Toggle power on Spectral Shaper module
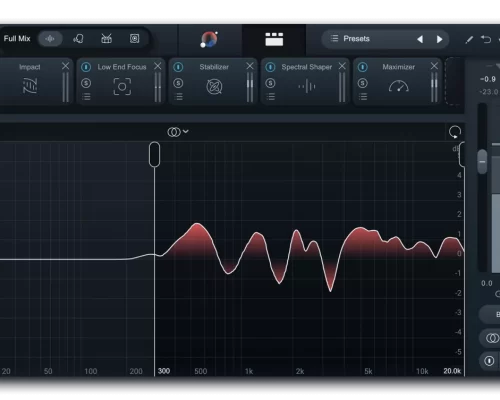 tap(270, 67)
